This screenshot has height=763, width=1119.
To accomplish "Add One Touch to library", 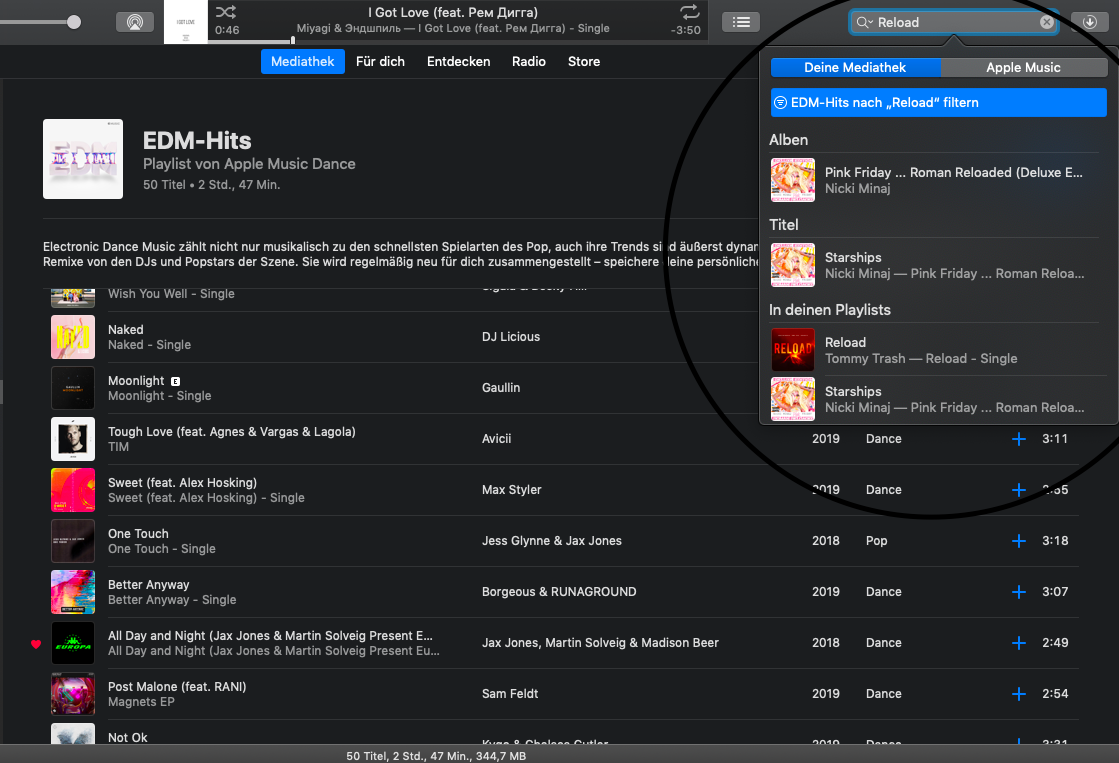I will (x=1018, y=541).
